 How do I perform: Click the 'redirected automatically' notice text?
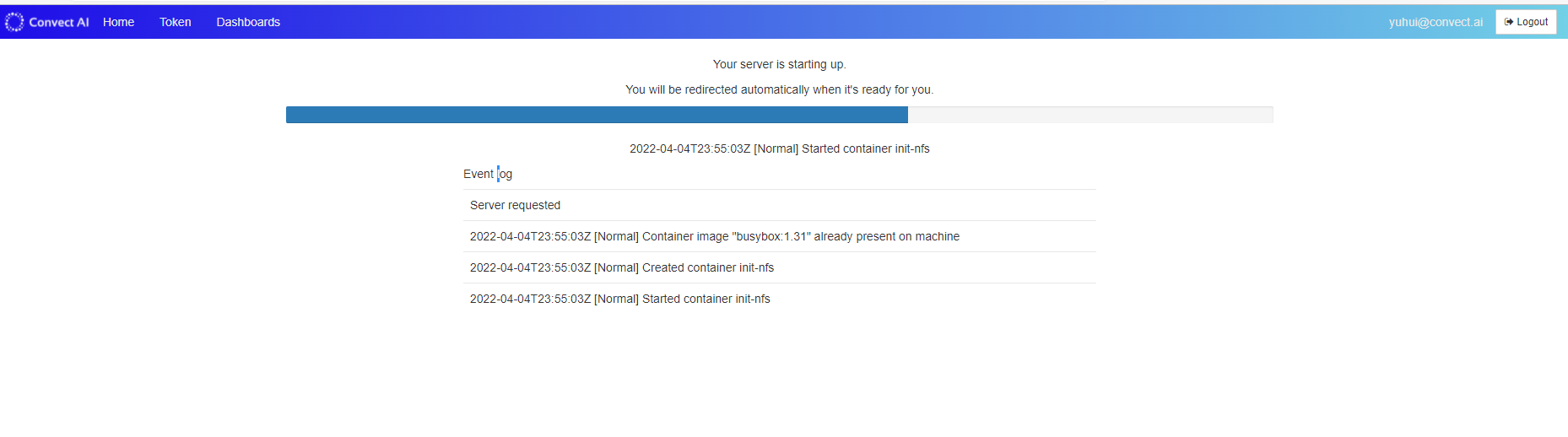point(780,89)
